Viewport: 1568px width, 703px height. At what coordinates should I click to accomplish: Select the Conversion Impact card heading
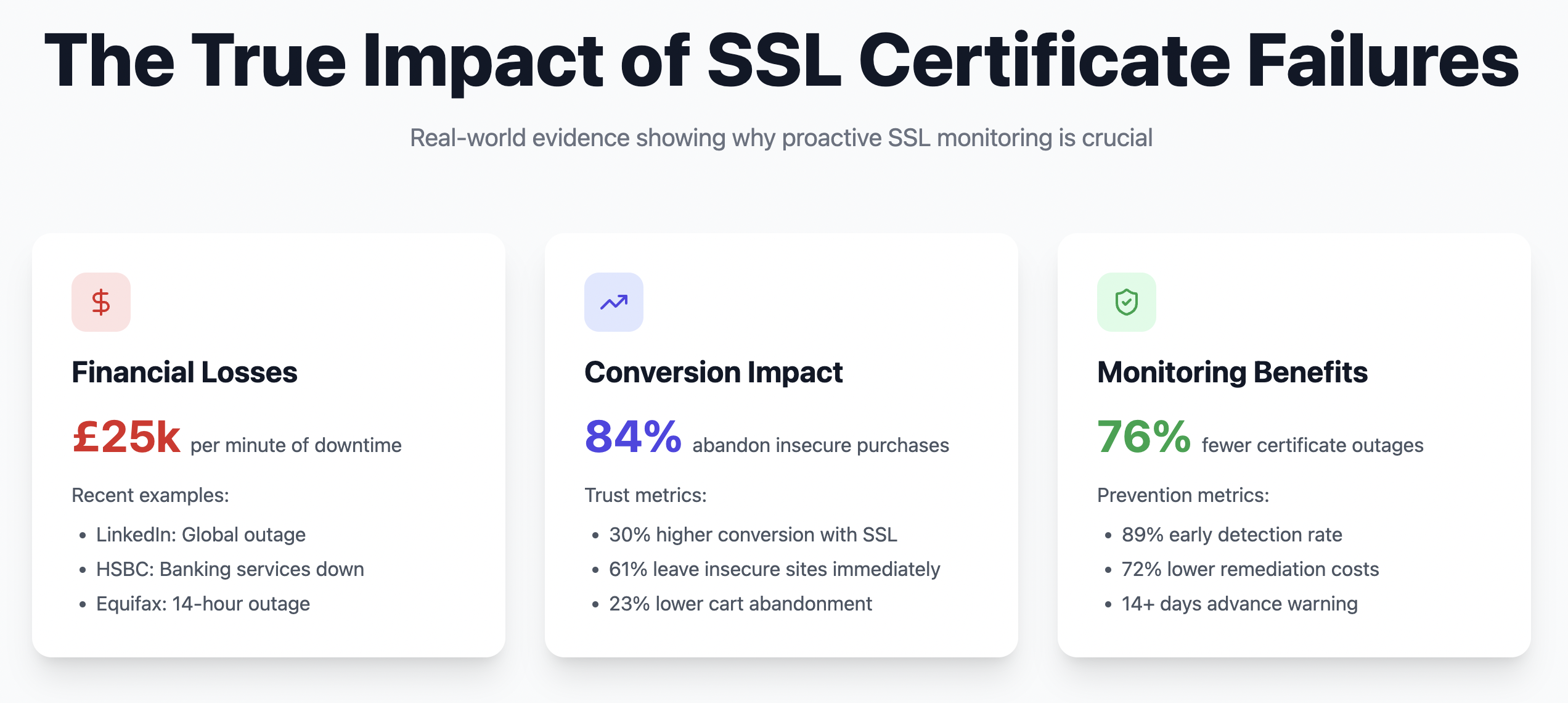tap(713, 372)
